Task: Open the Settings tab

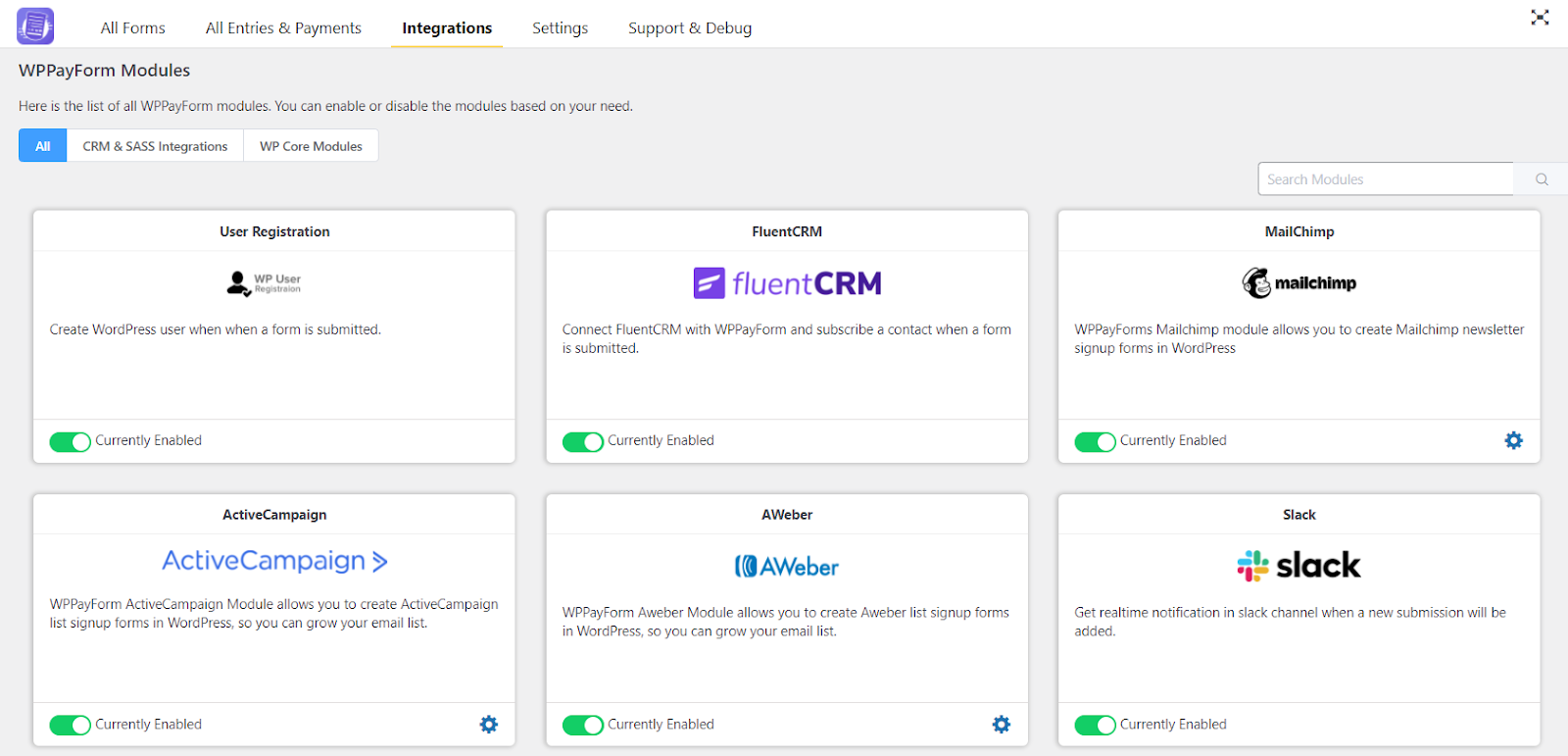Action: [560, 28]
